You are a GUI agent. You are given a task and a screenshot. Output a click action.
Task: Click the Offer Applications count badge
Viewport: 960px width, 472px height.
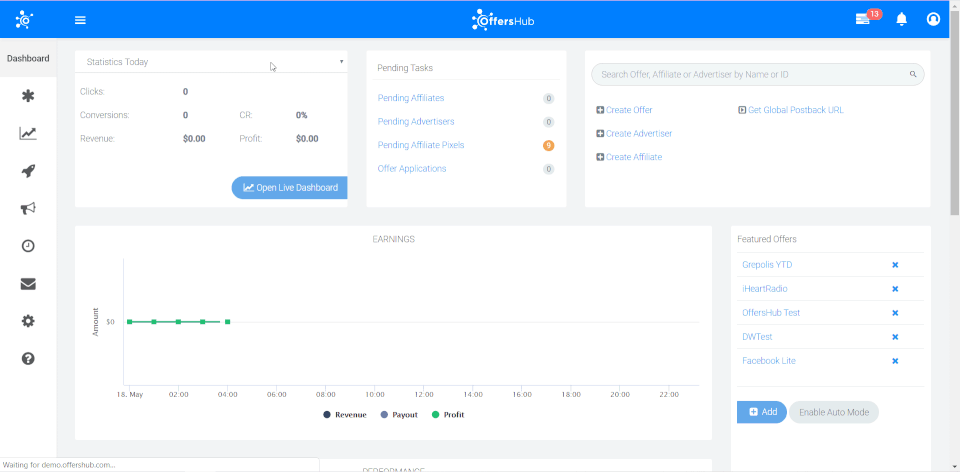tap(549, 169)
